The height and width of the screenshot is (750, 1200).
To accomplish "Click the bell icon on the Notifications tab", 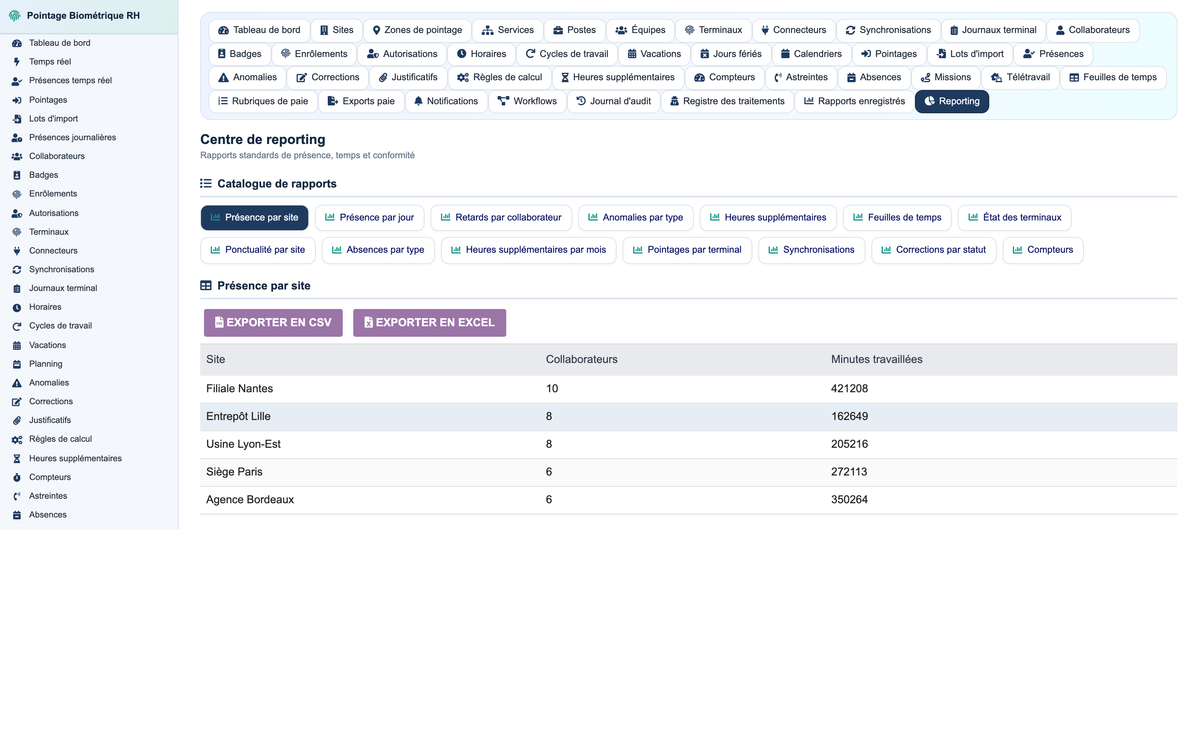I will point(418,101).
